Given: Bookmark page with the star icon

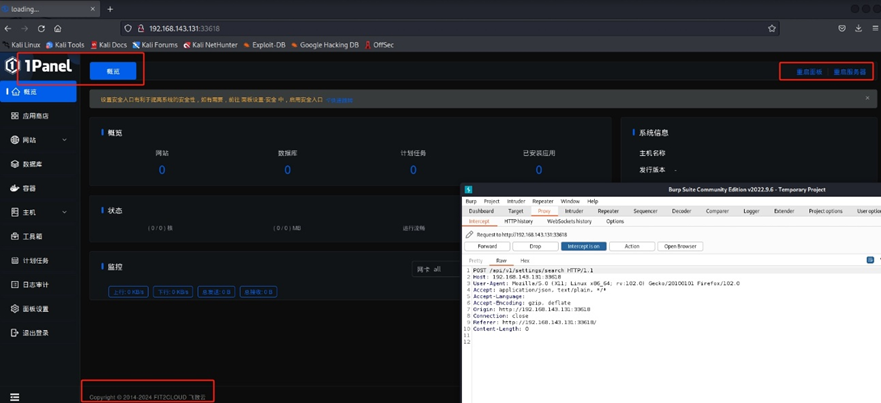Looking at the screenshot, I should click(771, 28).
